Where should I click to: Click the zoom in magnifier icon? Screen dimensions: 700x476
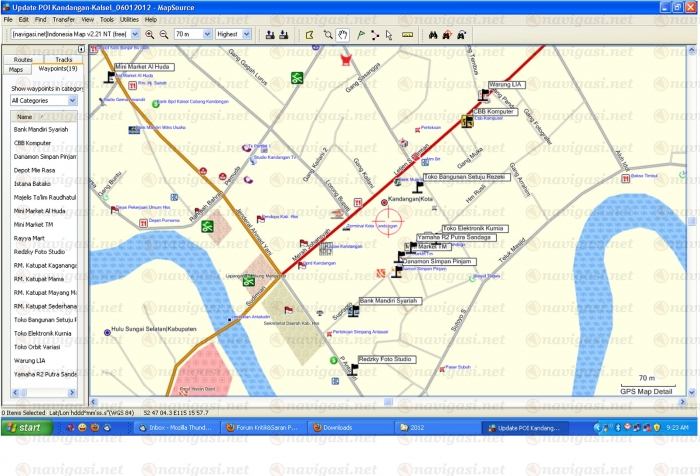coord(149,34)
